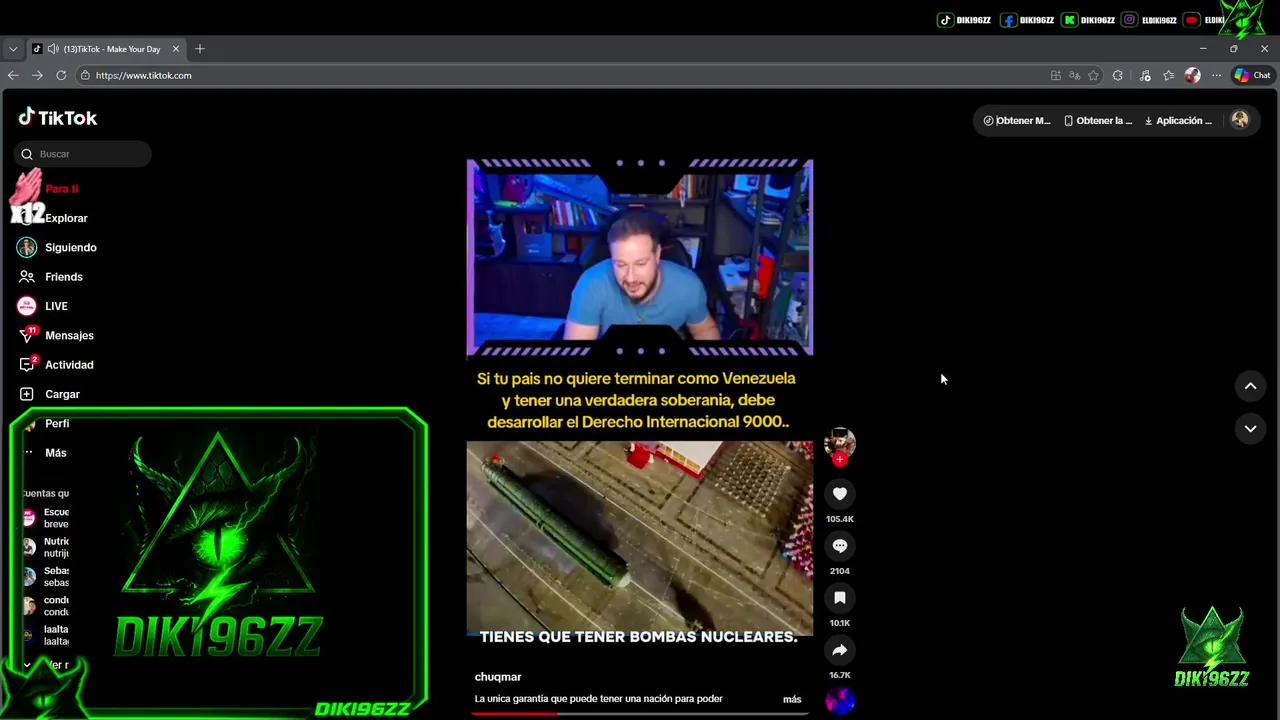Reload the page
Image resolution: width=1280 pixels, height=720 pixels.
click(61, 75)
